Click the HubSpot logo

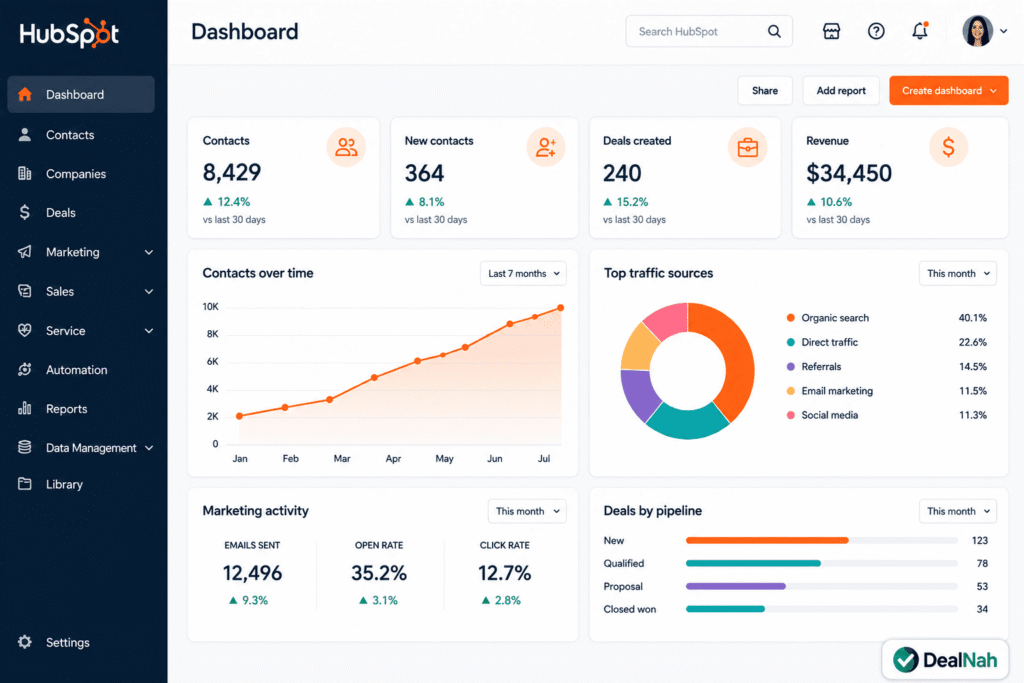[69, 33]
